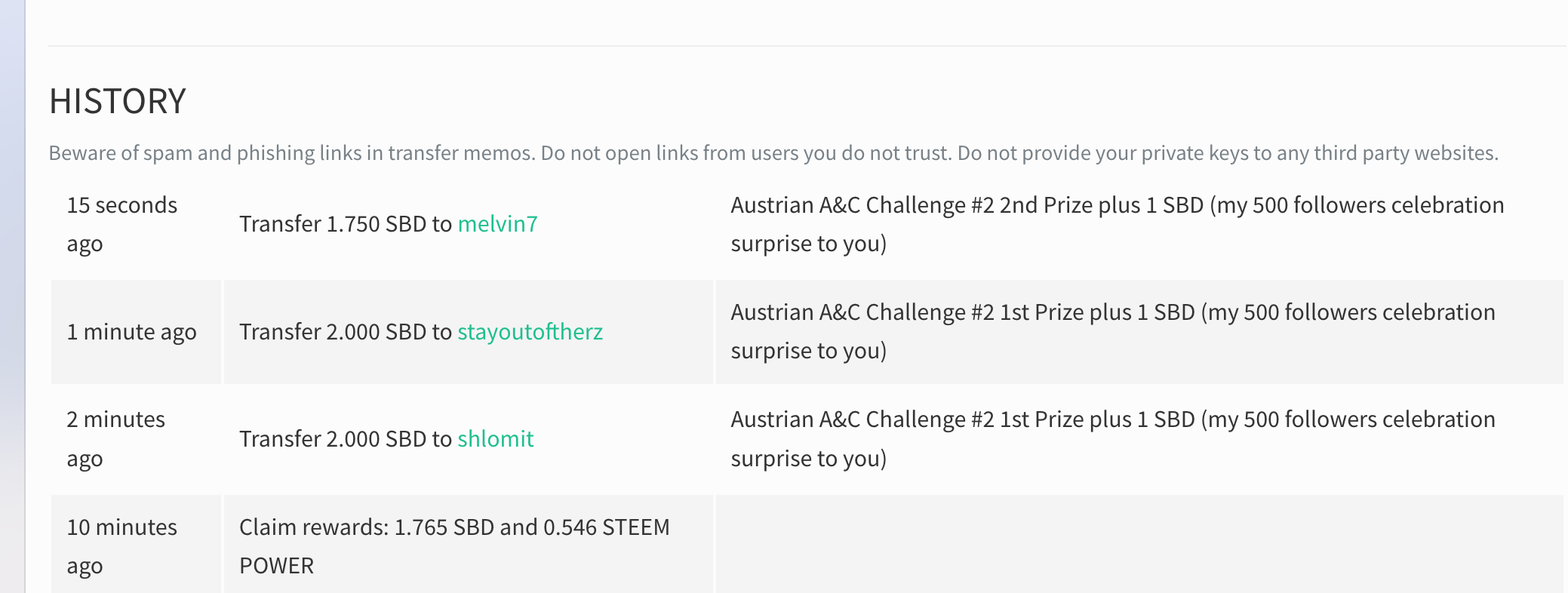Image resolution: width=1568 pixels, height=593 pixels.
Task: Click the Claim rewards 1.765 SBD entry
Action: point(454,546)
